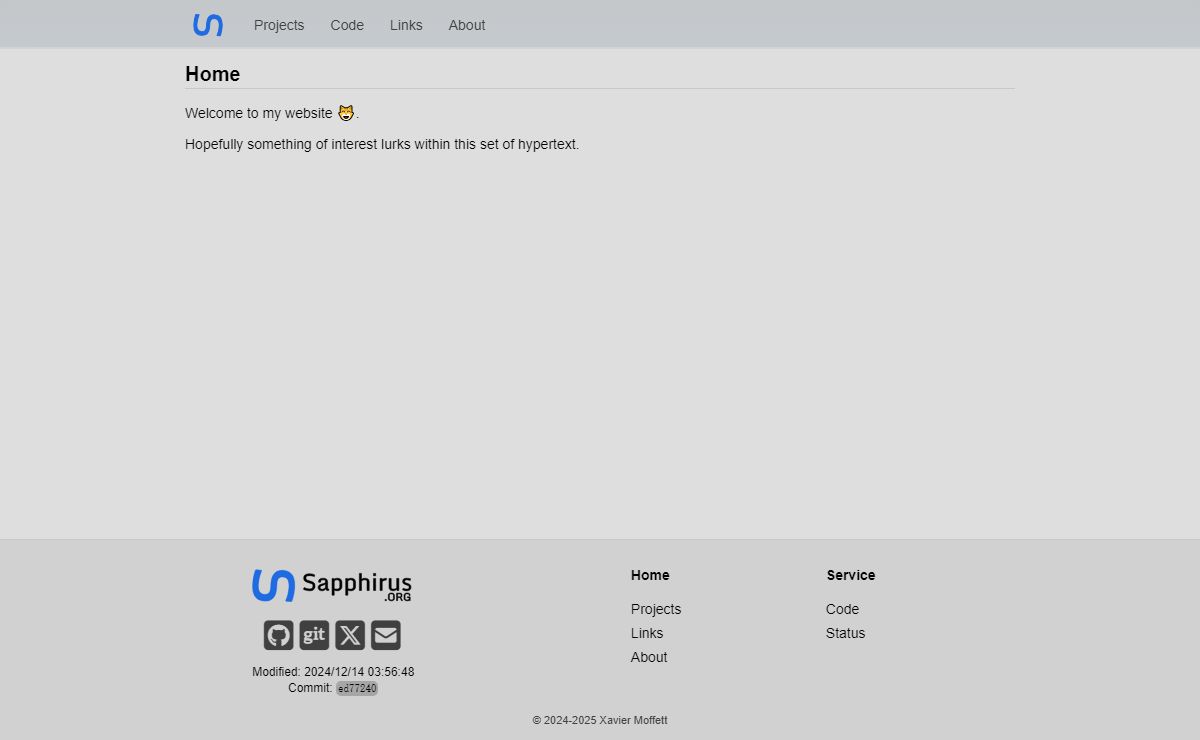Click the Sapphirus.org footer logo
This screenshot has width=1200, height=740.
pyautogui.click(x=332, y=586)
